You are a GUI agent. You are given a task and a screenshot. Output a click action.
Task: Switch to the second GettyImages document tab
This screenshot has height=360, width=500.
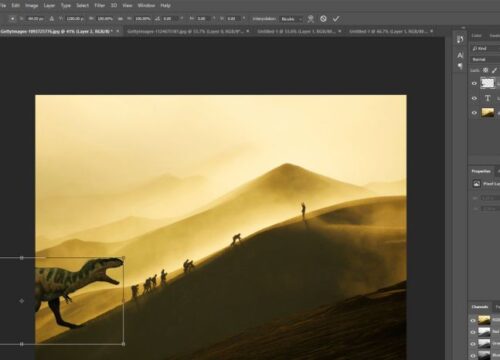coord(185,31)
